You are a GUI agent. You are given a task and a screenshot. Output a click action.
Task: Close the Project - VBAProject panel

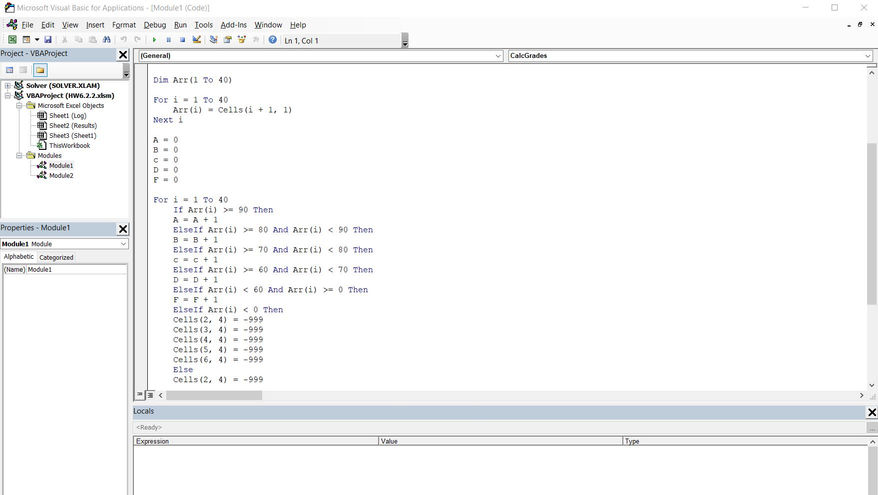[x=123, y=54]
